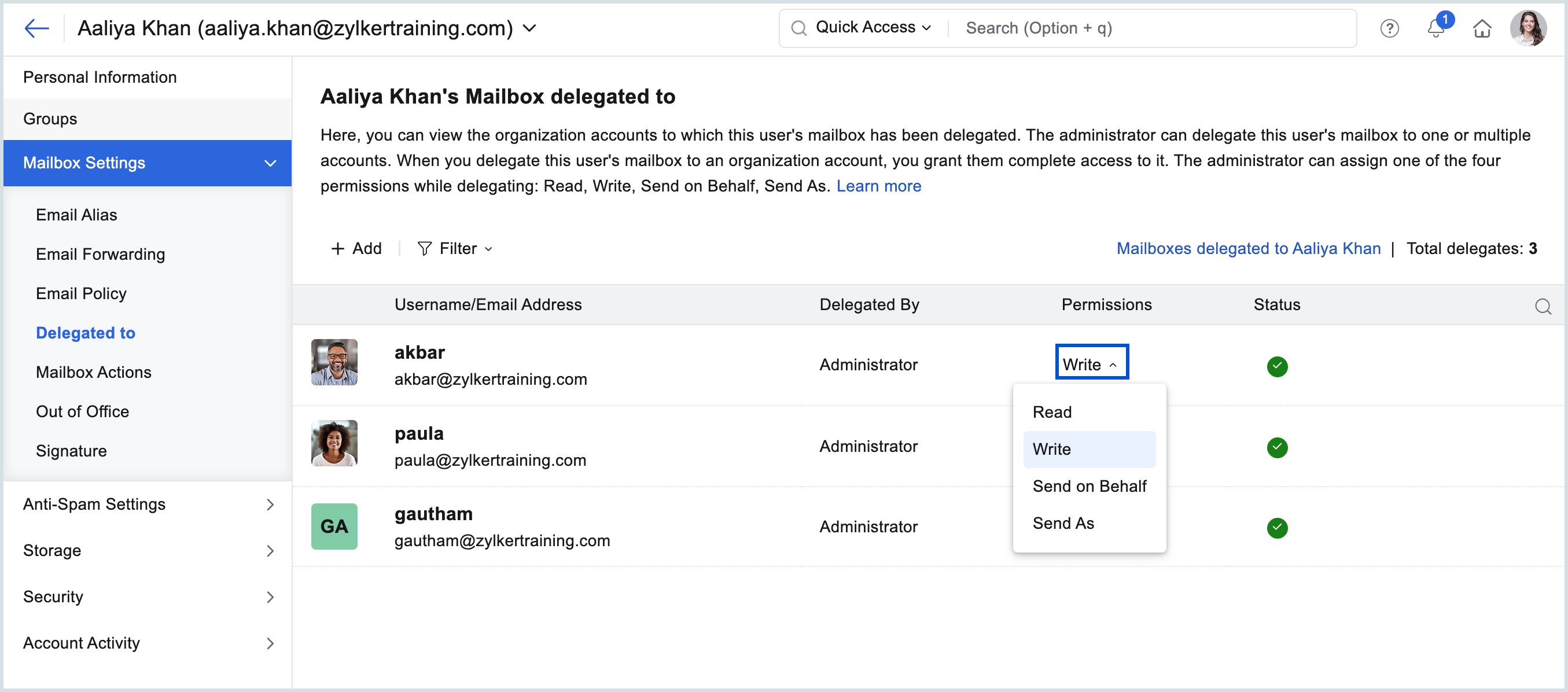Open the profile avatar in header
Image resolution: width=1568 pixels, height=692 pixels.
pyautogui.click(x=1527, y=28)
